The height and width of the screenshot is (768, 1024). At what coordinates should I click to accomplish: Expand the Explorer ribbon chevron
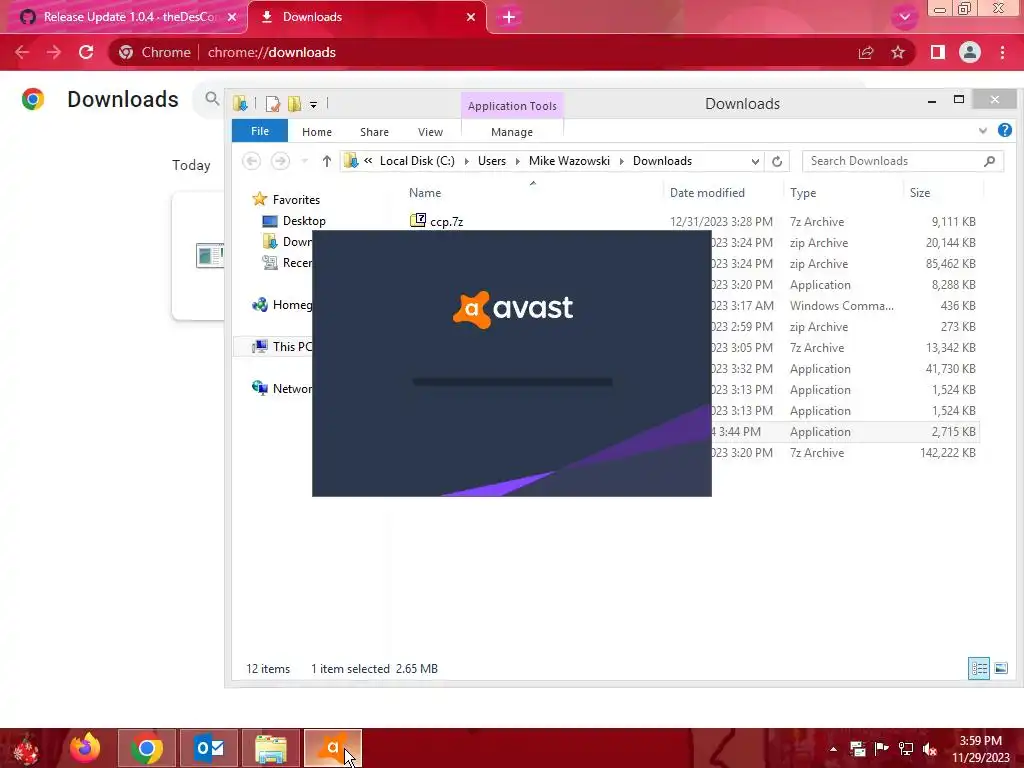coord(983,131)
